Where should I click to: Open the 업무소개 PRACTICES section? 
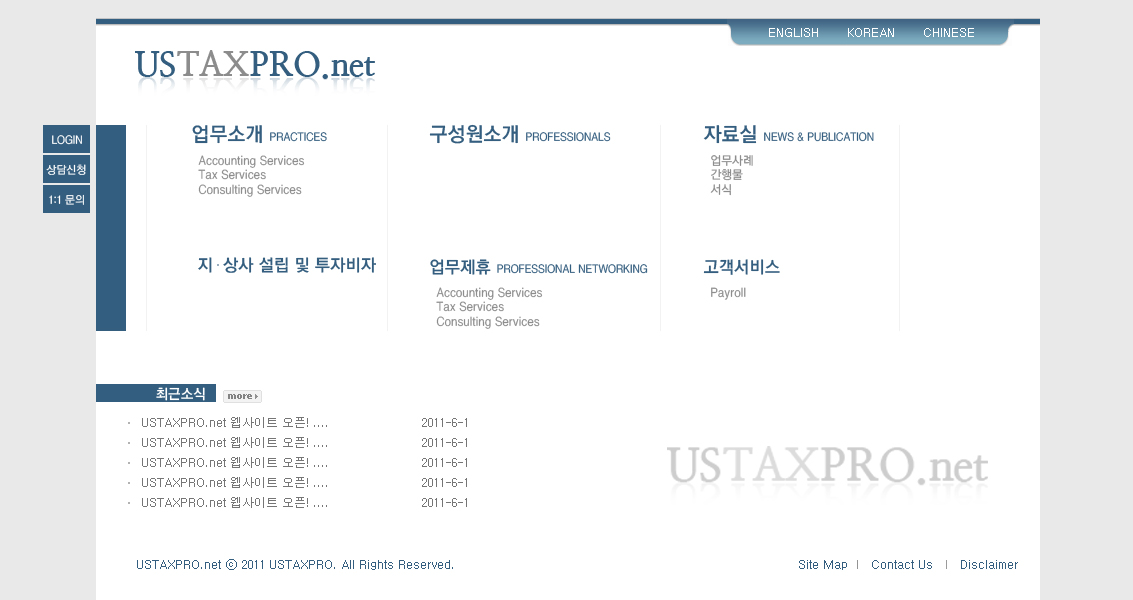pos(259,135)
